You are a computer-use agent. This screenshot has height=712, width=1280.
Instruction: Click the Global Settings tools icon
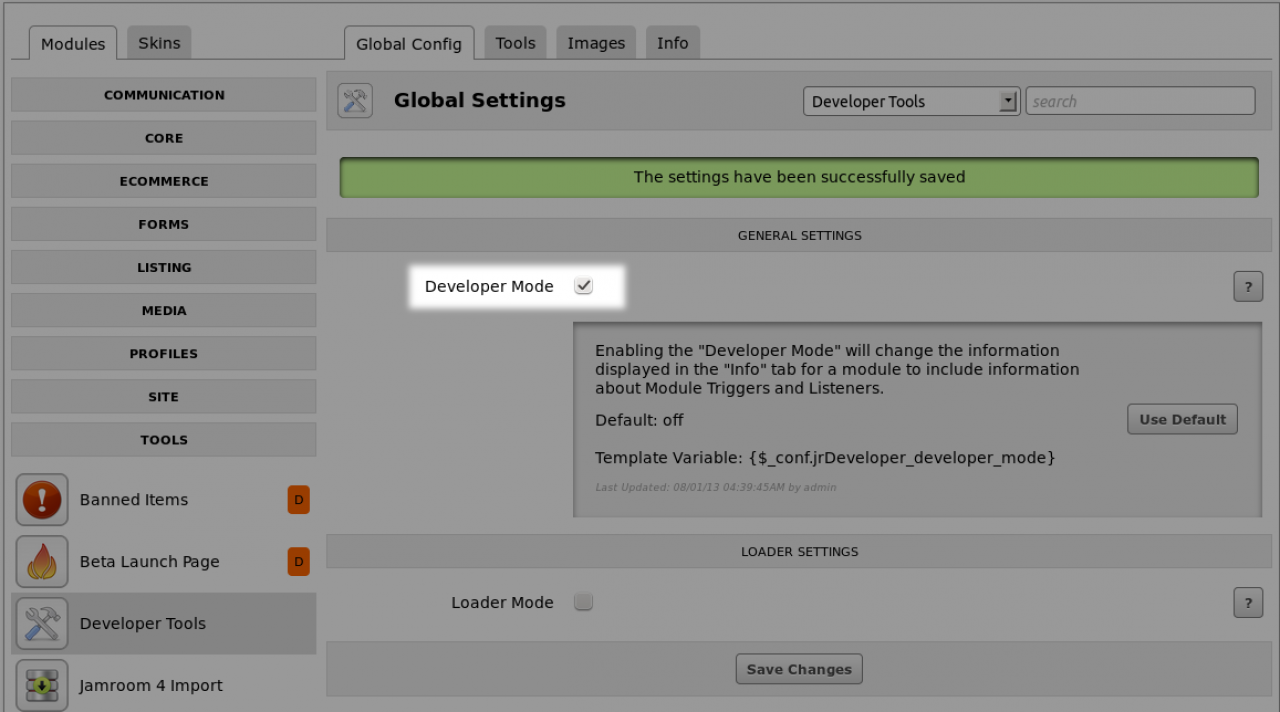(355, 101)
